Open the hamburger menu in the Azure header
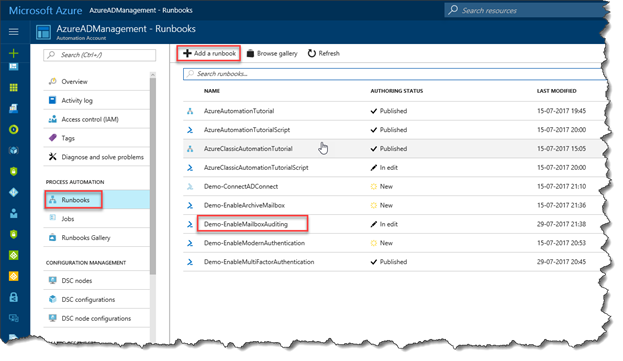The image size is (623, 361). 14,31
